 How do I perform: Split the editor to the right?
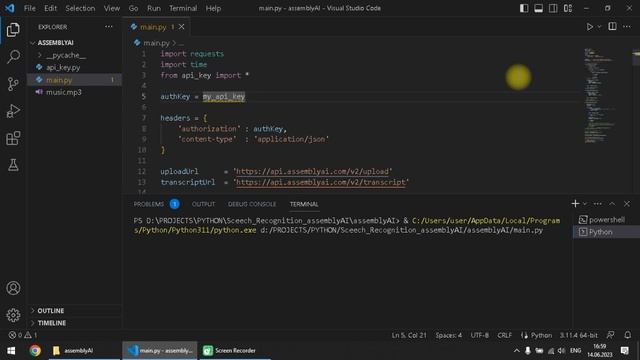(x=612, y=27)
